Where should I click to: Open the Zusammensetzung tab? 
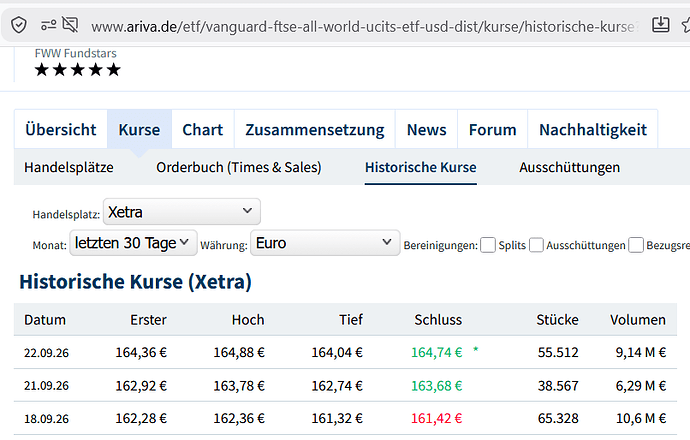click(x=315, y=129)
